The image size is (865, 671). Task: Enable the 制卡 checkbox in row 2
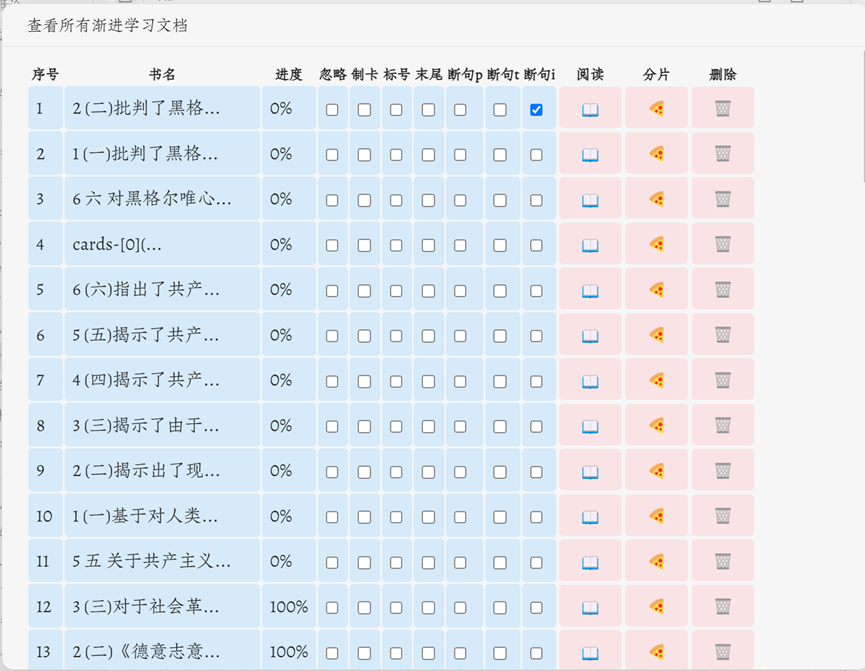pos(364,155)
